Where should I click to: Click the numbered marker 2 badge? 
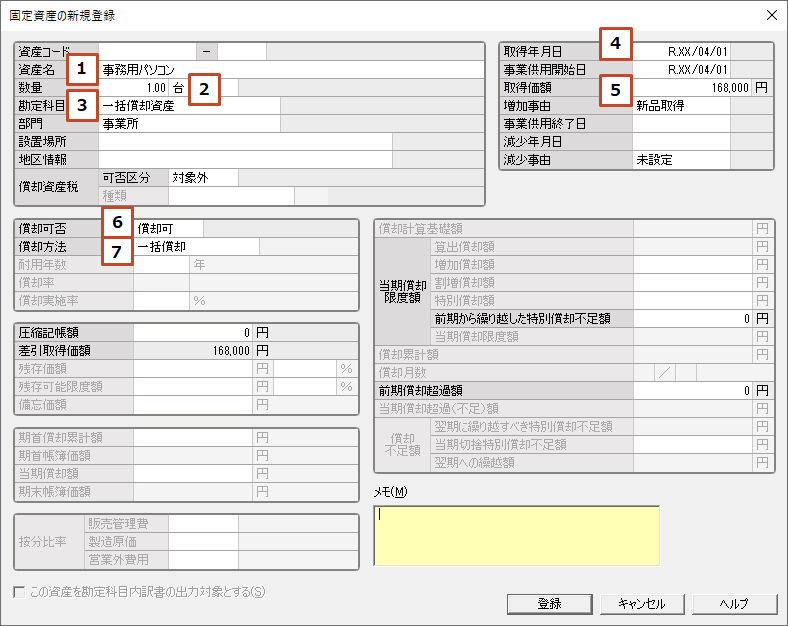(x=204, y=89)
